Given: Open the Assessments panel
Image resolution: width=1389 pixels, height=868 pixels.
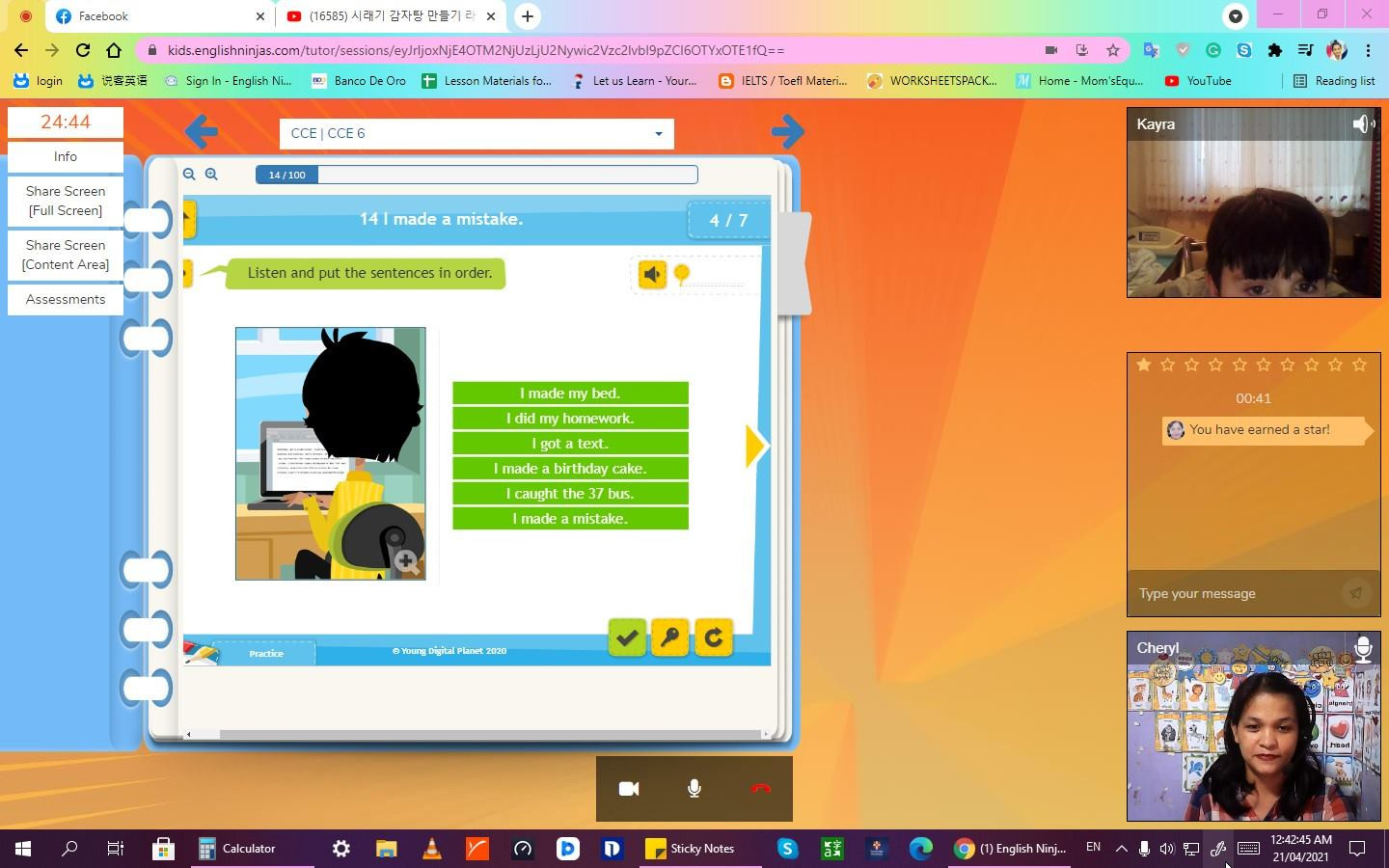Looking at the screenshot, I should point(66,300).
